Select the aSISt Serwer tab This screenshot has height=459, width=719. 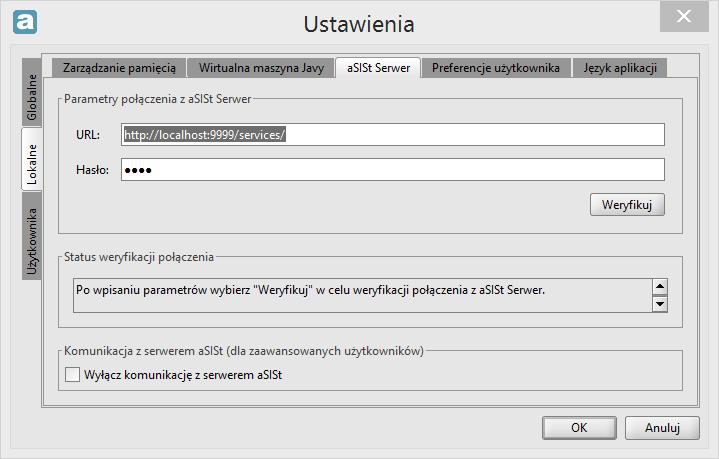[x=378, y=68]
